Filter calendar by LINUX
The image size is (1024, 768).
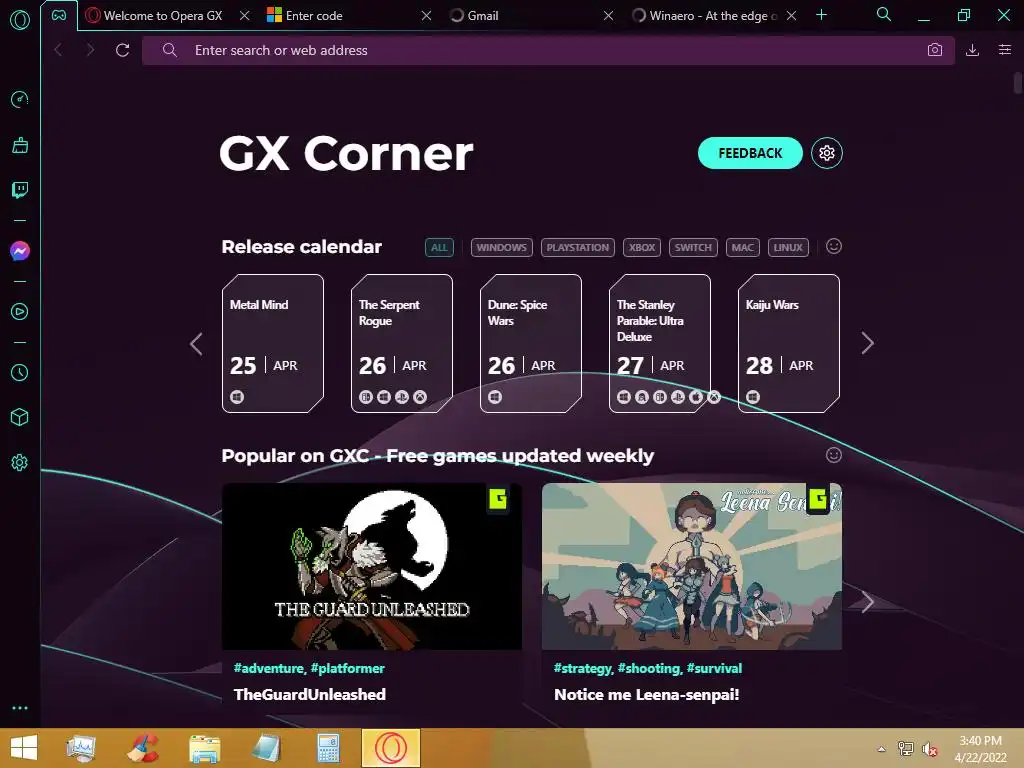coord(788,248)
